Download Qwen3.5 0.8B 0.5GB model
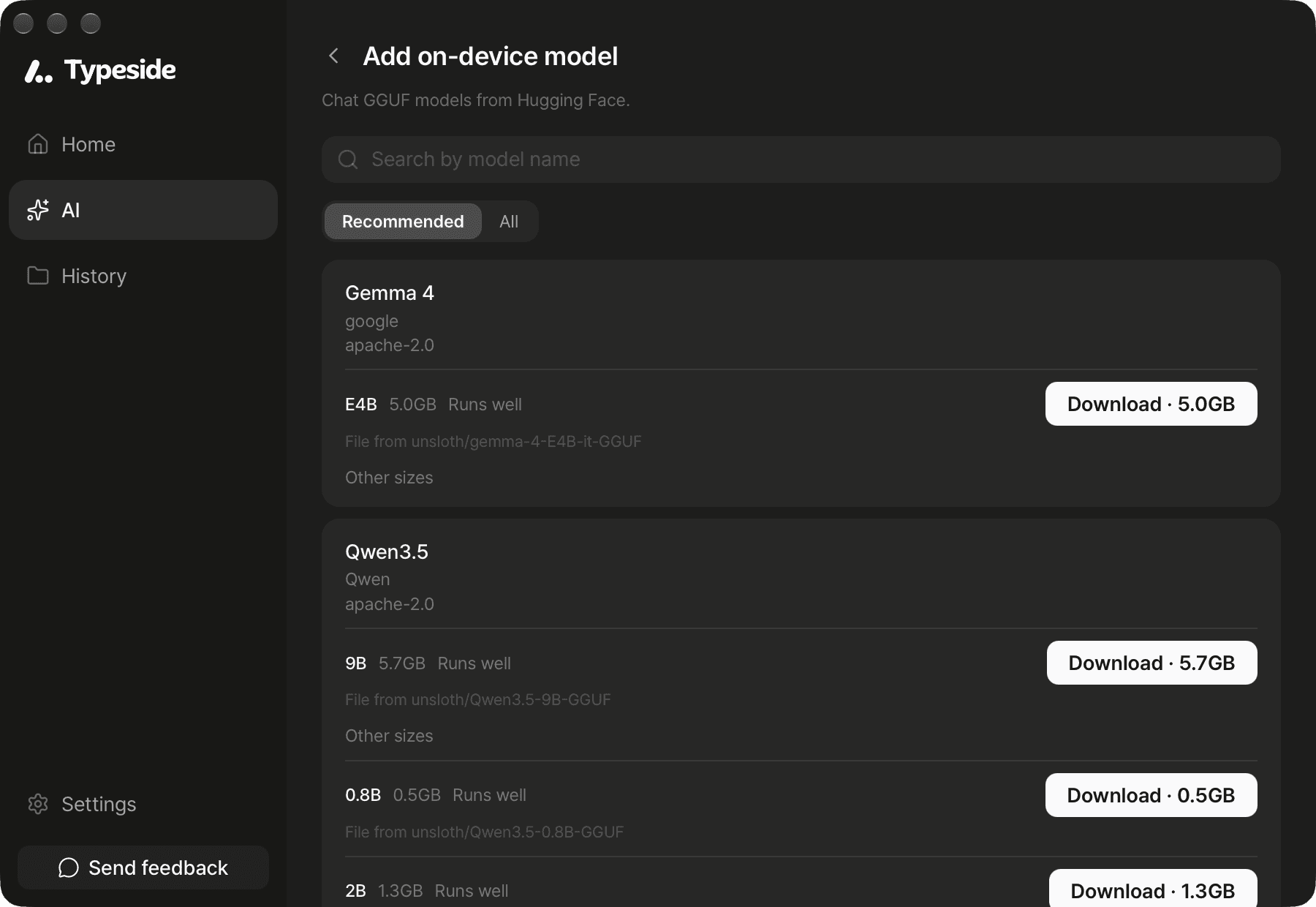The height and width of the screenshot is (907, 1316). 1151,795
